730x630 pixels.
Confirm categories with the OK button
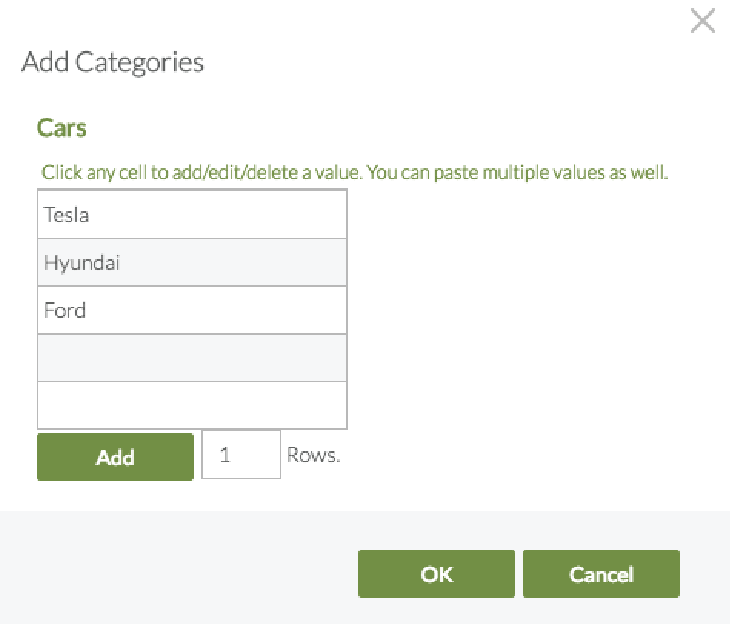tap(436, 574)
